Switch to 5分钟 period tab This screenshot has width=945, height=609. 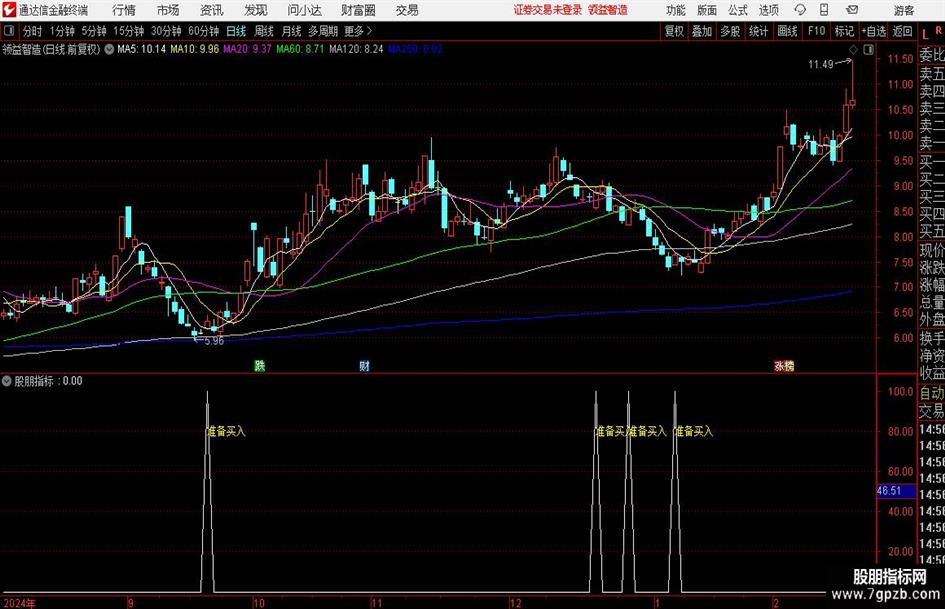tap(94, 31)
